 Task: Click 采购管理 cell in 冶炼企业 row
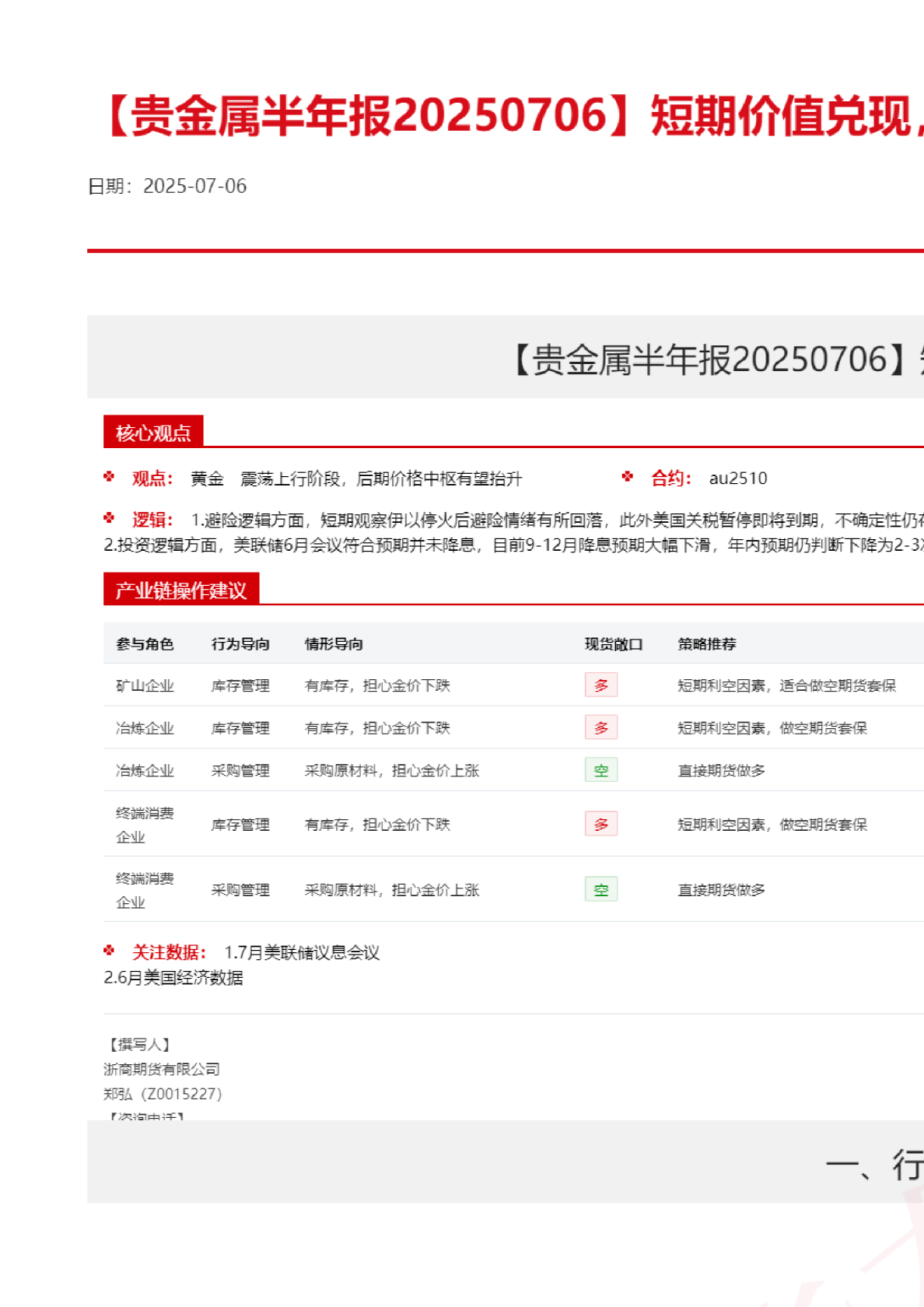240,770
